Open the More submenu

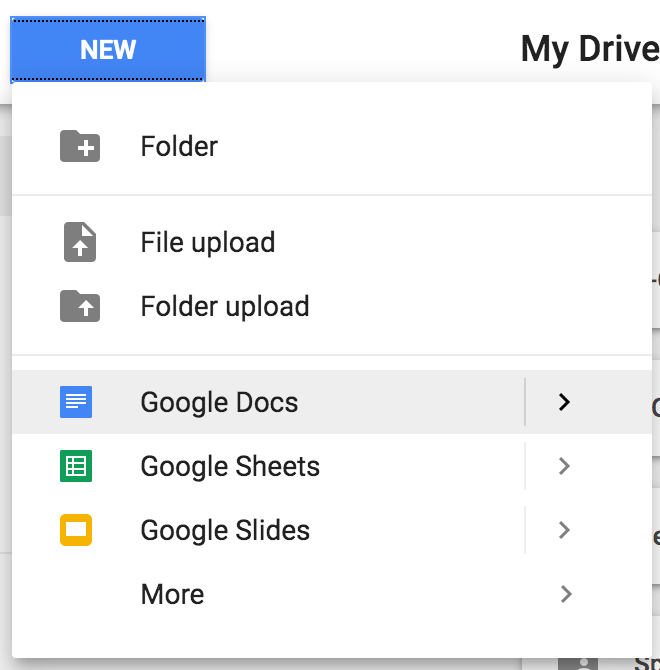332,594
